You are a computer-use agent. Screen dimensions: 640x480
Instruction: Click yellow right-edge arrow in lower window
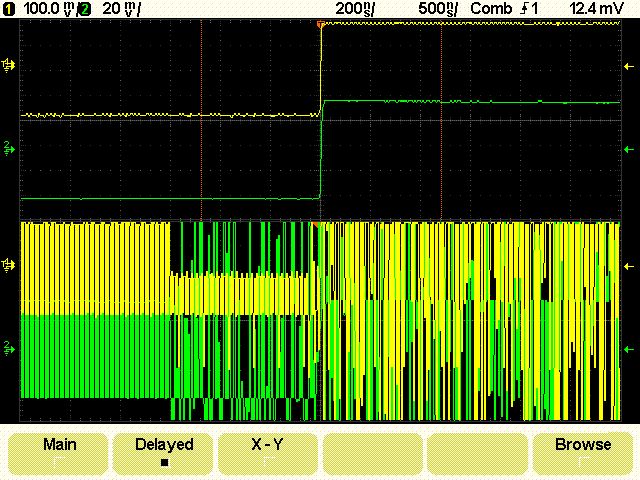(629, 266)
